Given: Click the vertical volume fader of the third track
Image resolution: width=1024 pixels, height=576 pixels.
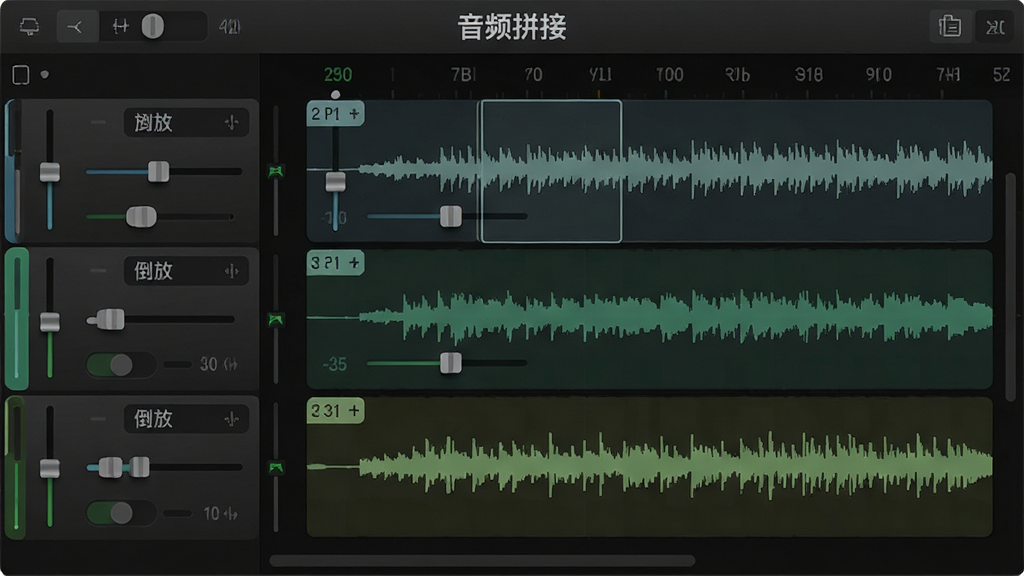Looking at the screenshot, I should [50, 468].
